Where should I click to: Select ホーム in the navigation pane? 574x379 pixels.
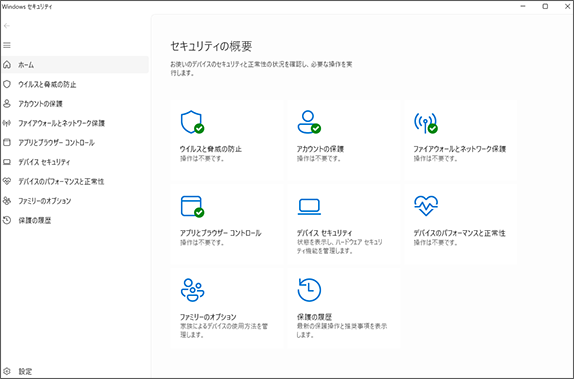[75, 65]
